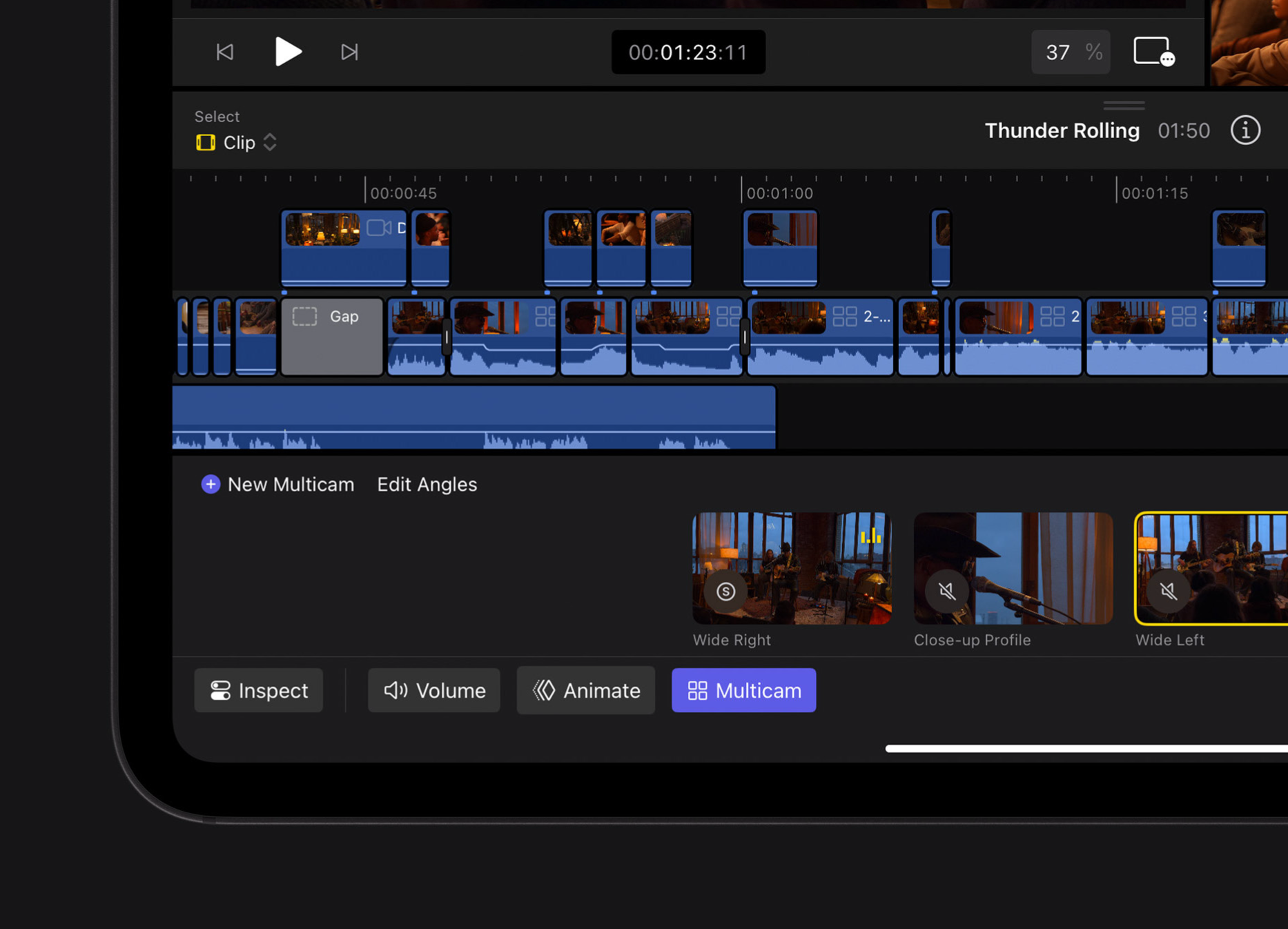This screenshot has height=929, width=1288.
Task: Open viewer display options icon
Action: pos(1153,52)
